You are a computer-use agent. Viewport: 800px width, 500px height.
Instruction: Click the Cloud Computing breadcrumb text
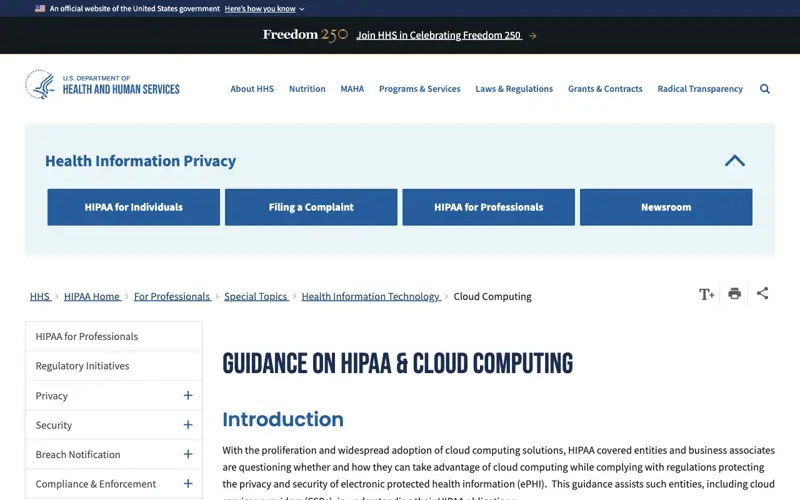coord(492,296)
